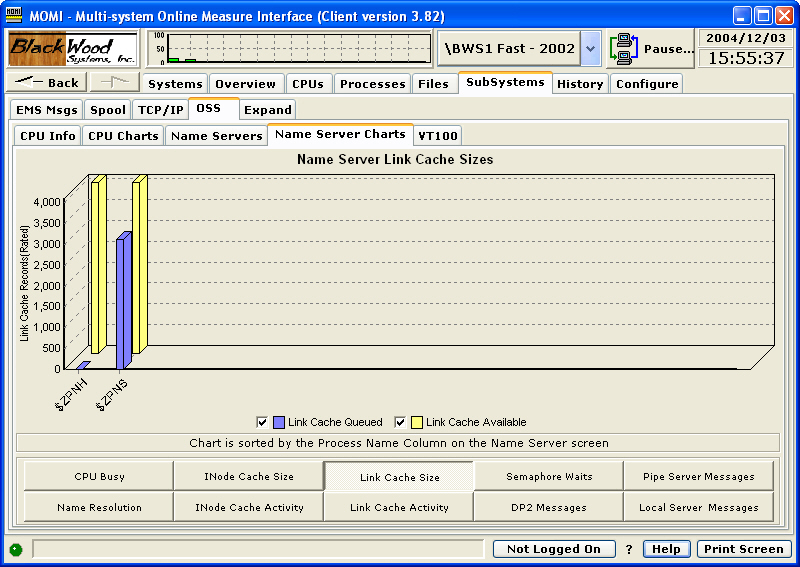Open the Processes main tab
The width and height of the screenshot is (800, 567).
point(372,84)
